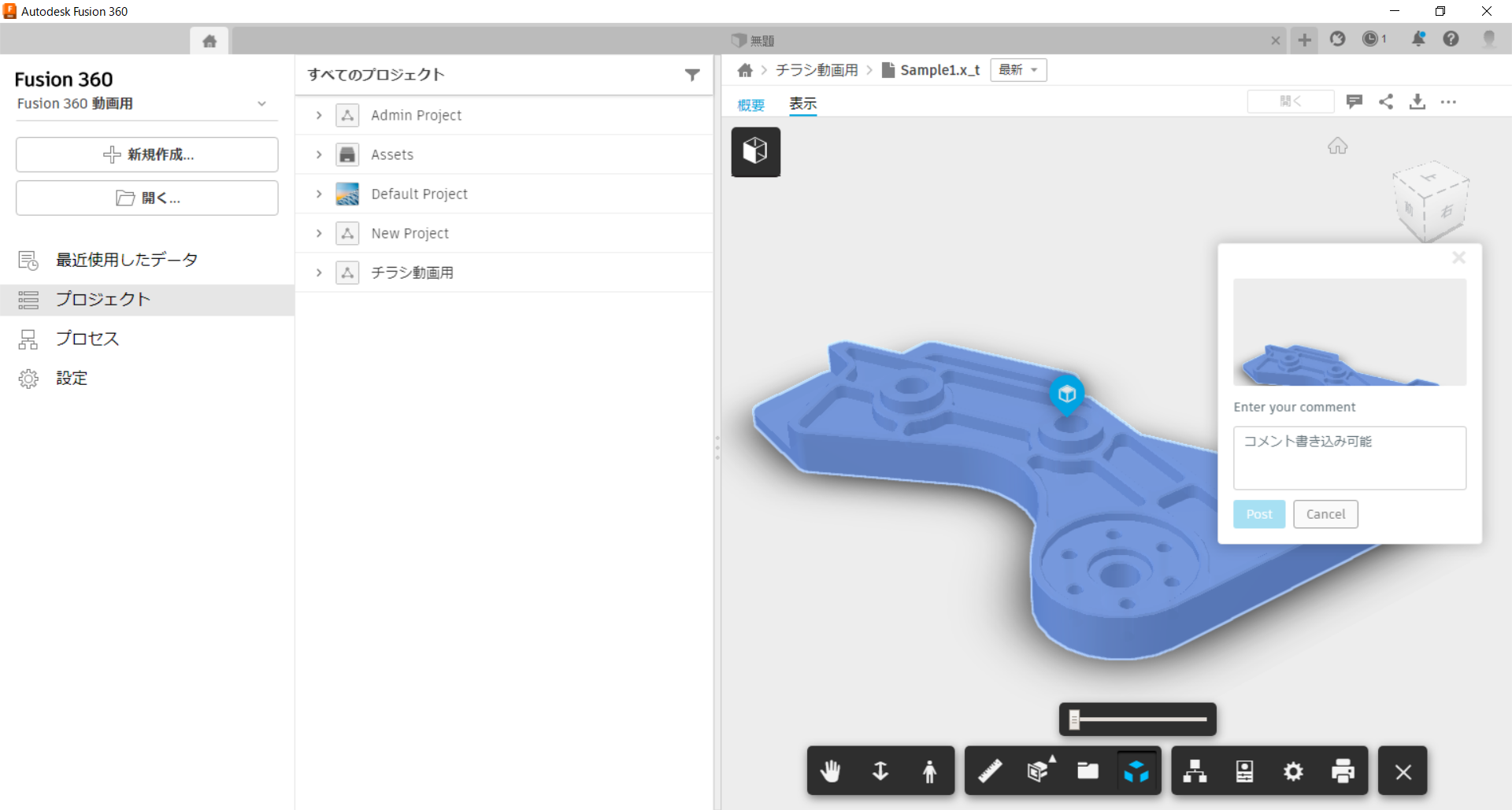Open the notifications bell
The width and height of the screenshot is (1512, 810).
[1418, 39]
